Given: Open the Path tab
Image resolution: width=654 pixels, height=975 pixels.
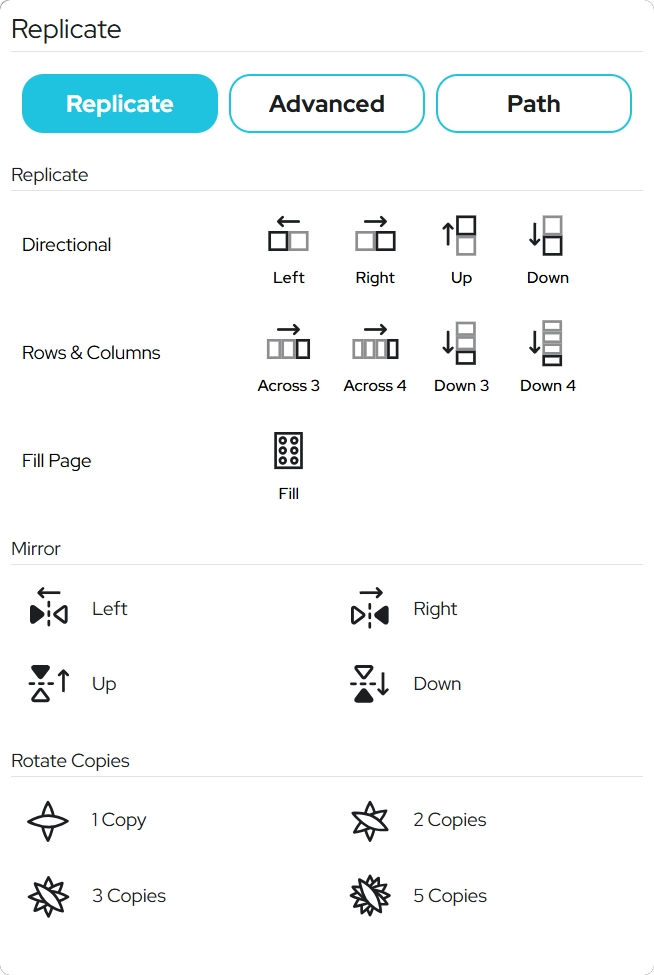Looking at the screenshot, I should 534,104.
